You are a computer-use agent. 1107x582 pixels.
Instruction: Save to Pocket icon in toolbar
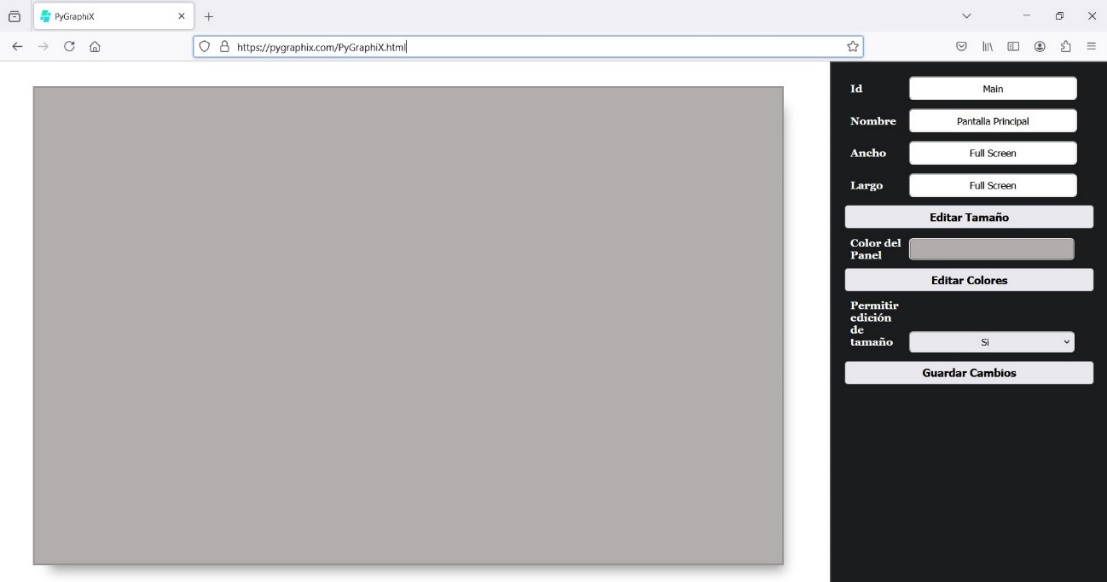coord(961,46)
